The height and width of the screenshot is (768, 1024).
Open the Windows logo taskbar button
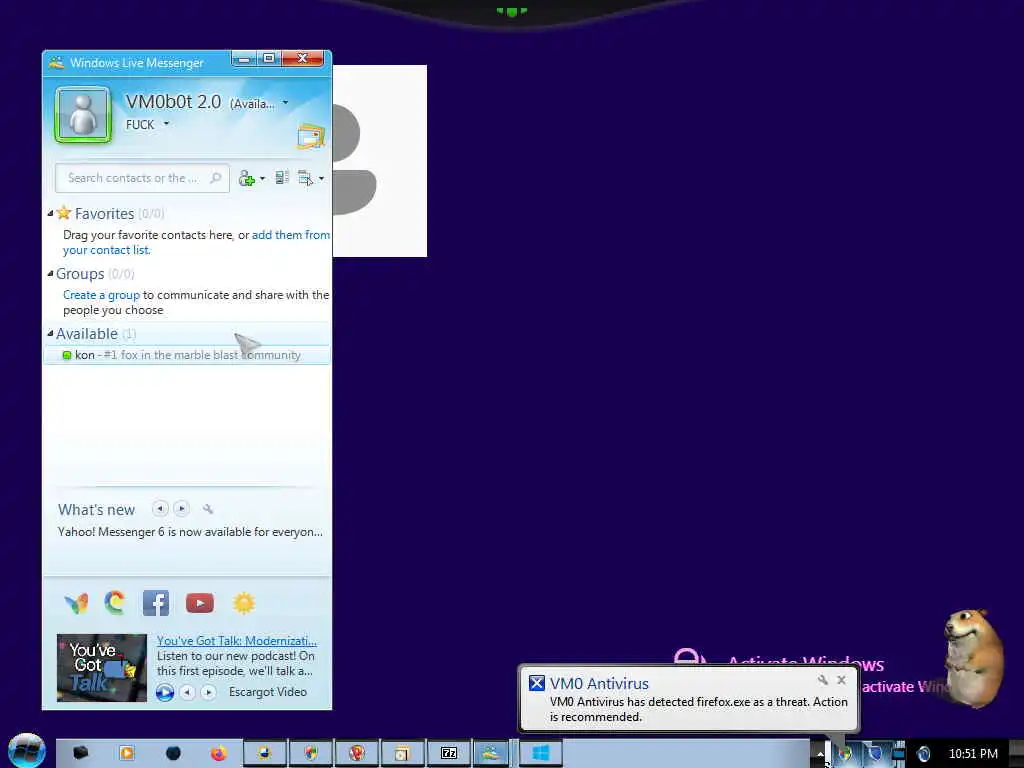click(x=541, y=753)
